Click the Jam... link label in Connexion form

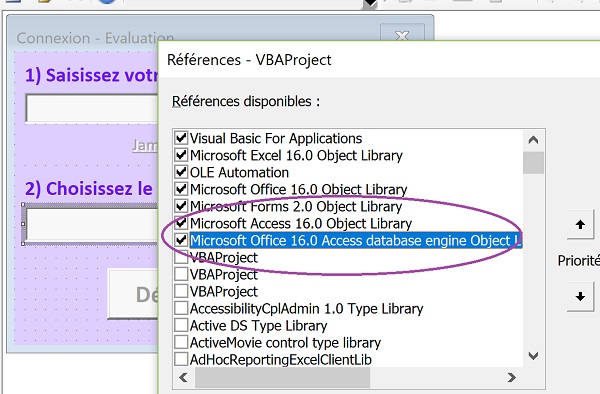click(145, 146)
